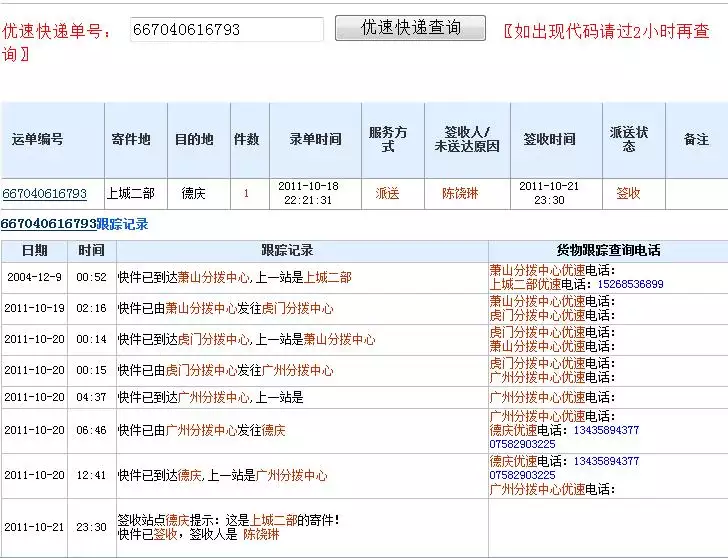Image resolution: width=728 pixels, height=558 pixels.
Task: Click 陈饶琳 in the final tracking record
Action: click(x=261, y=534)
